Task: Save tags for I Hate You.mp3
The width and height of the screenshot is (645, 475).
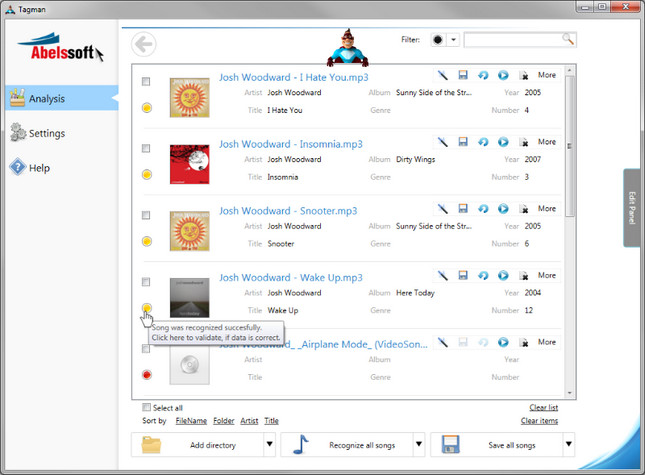Action: coord(463,75)
